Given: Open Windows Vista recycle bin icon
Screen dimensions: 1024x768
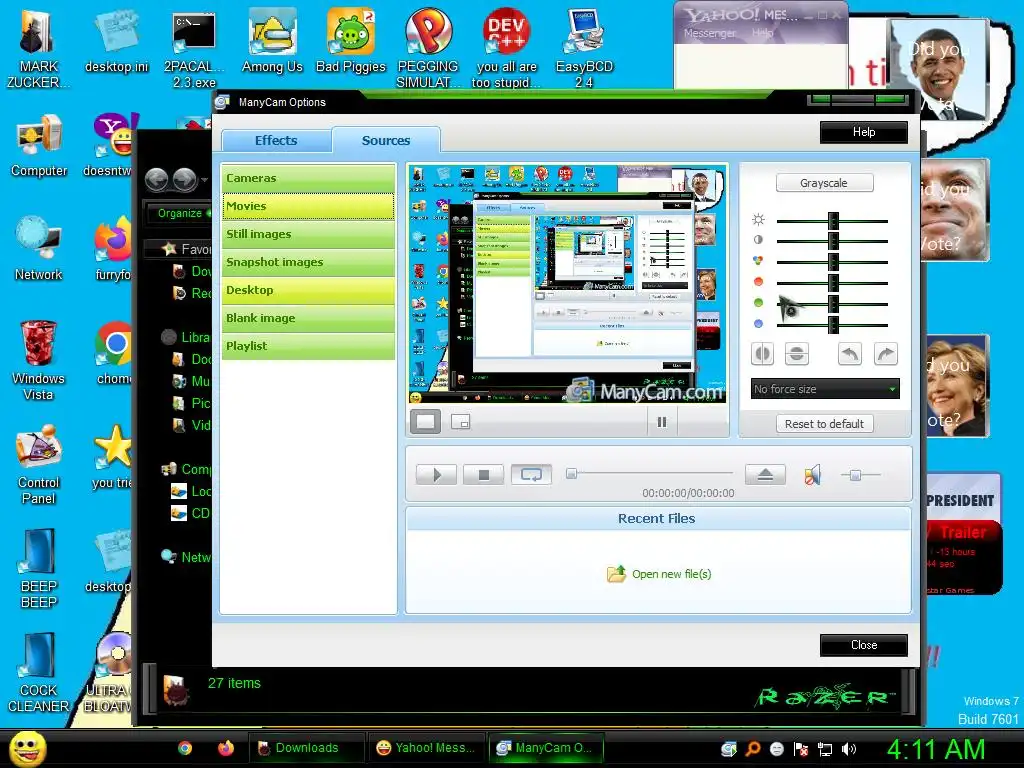Looking at the screenshot, I should pyautogui.click(x=38, y=360).
